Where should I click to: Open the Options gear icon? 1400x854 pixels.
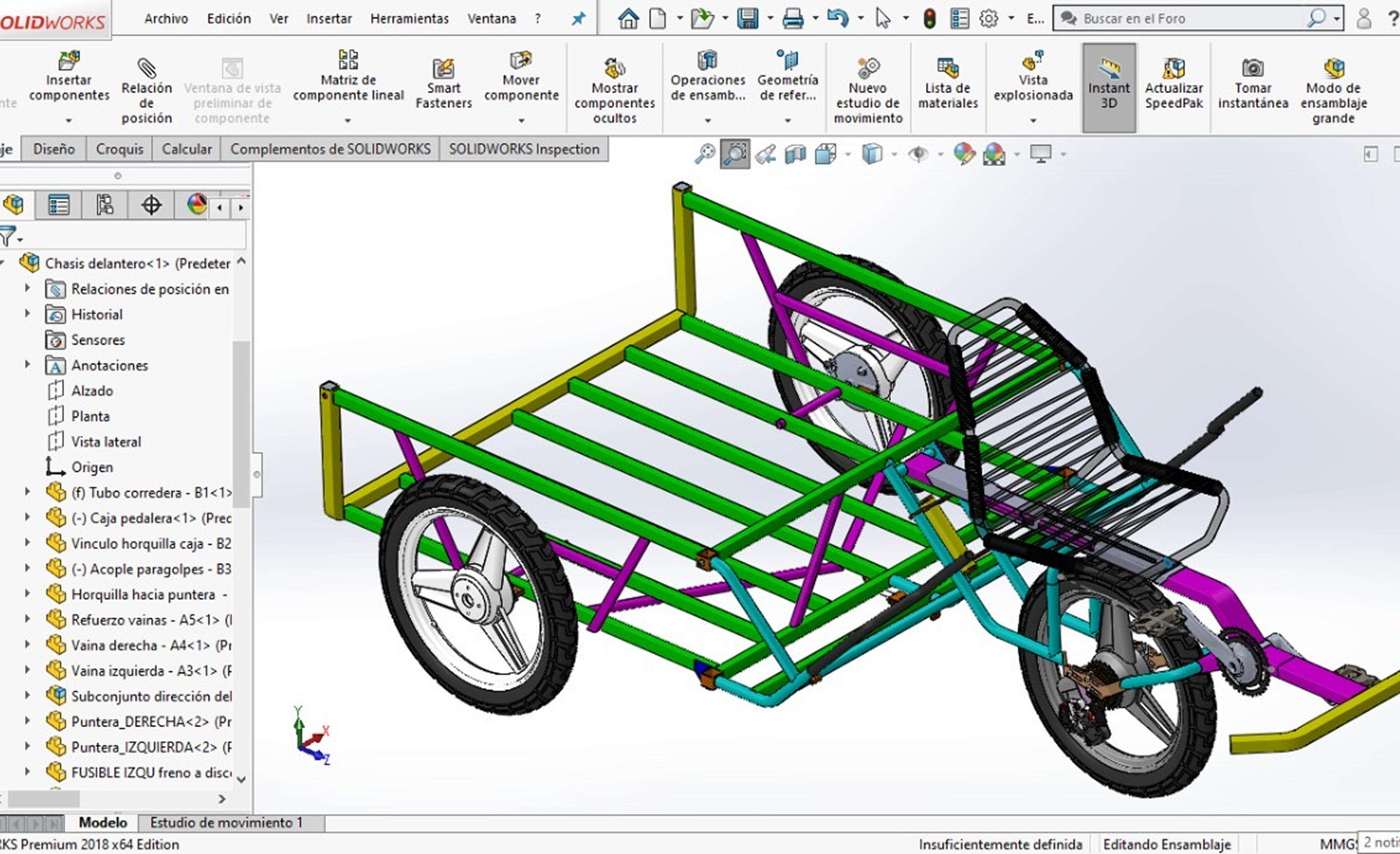pos(989,19)
